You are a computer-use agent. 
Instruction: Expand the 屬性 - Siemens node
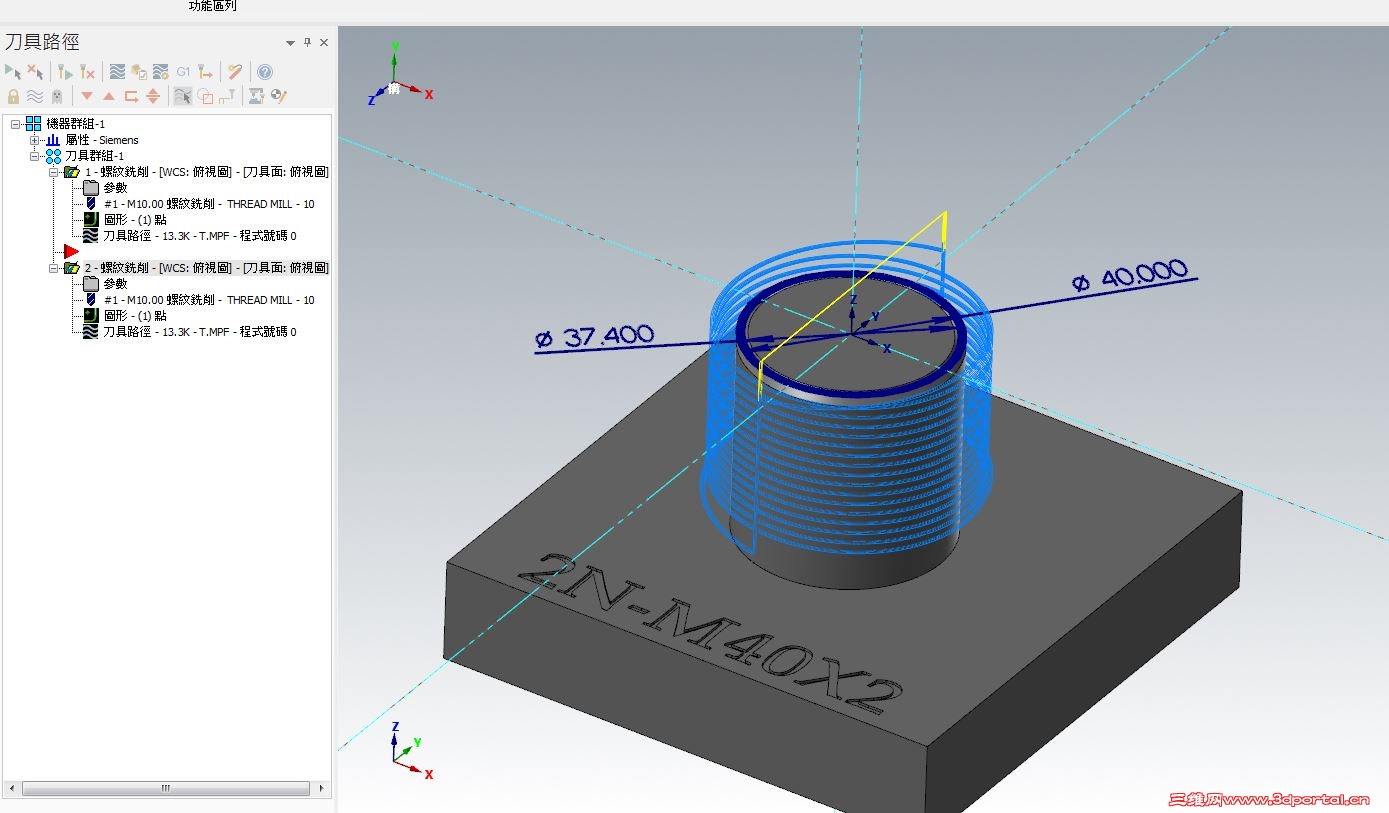(x=35, y=140)
